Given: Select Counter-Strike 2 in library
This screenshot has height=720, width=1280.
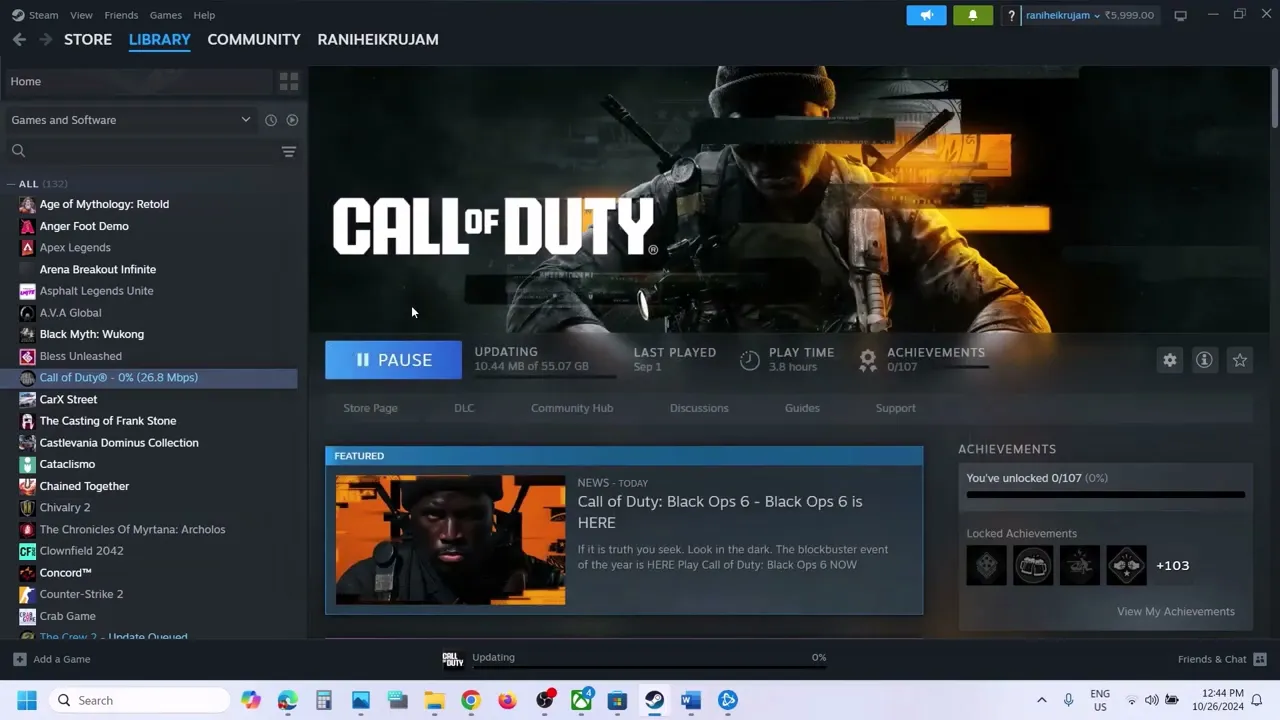Looking at the screenshot, I should point(81,594).
